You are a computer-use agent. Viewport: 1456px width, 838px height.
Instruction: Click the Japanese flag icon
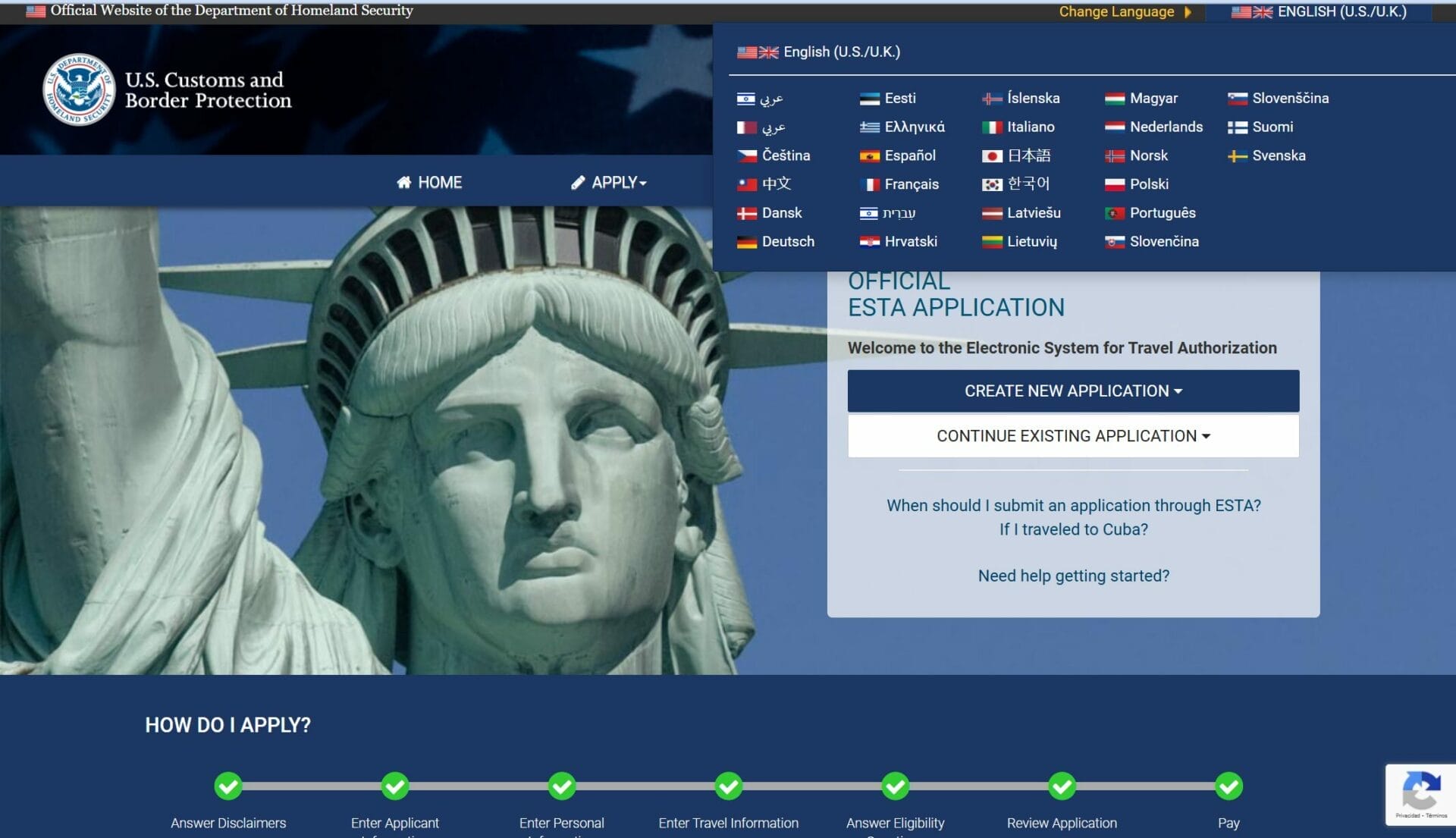pyautogui.click(x=991, y=156)
